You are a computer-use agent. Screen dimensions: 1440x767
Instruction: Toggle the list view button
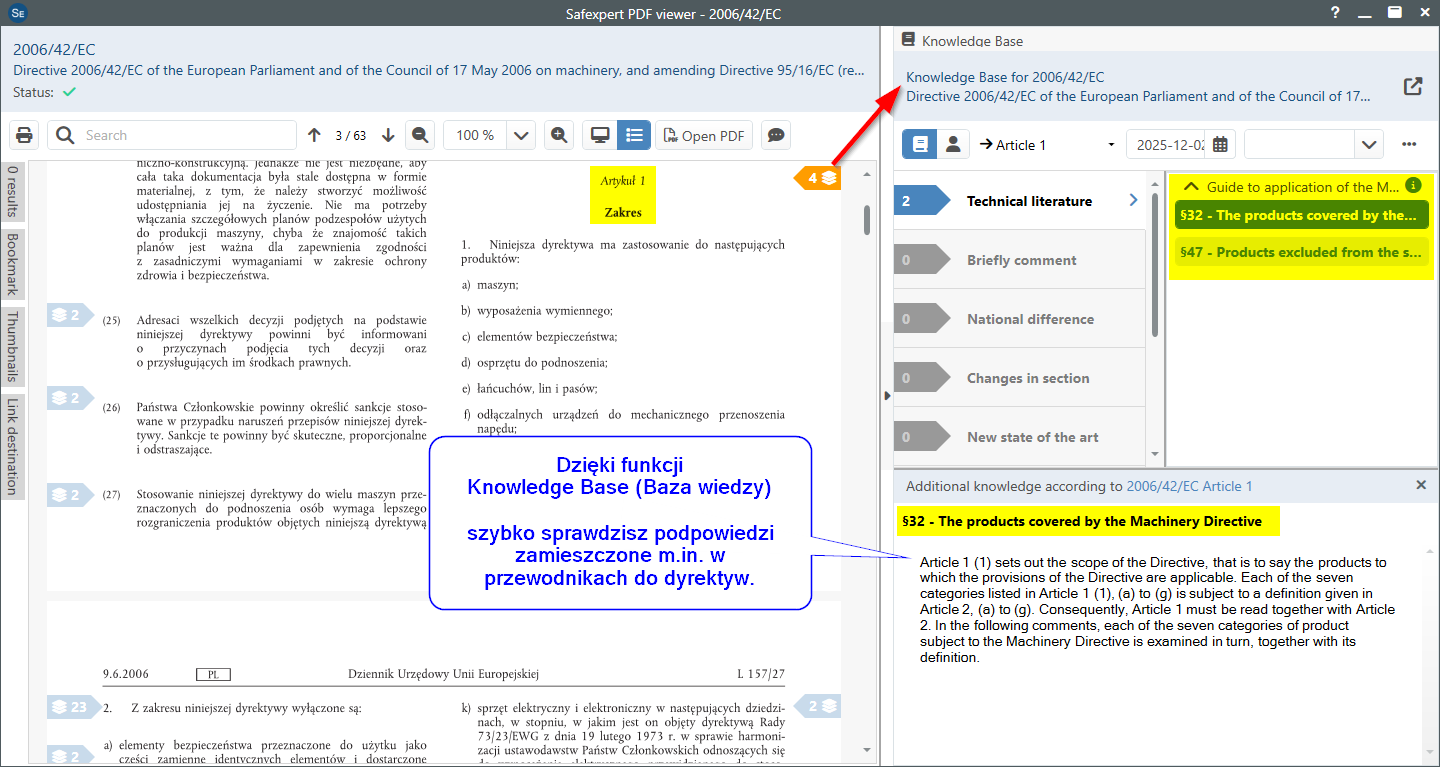pyautogui.click(x=633, y=135)
